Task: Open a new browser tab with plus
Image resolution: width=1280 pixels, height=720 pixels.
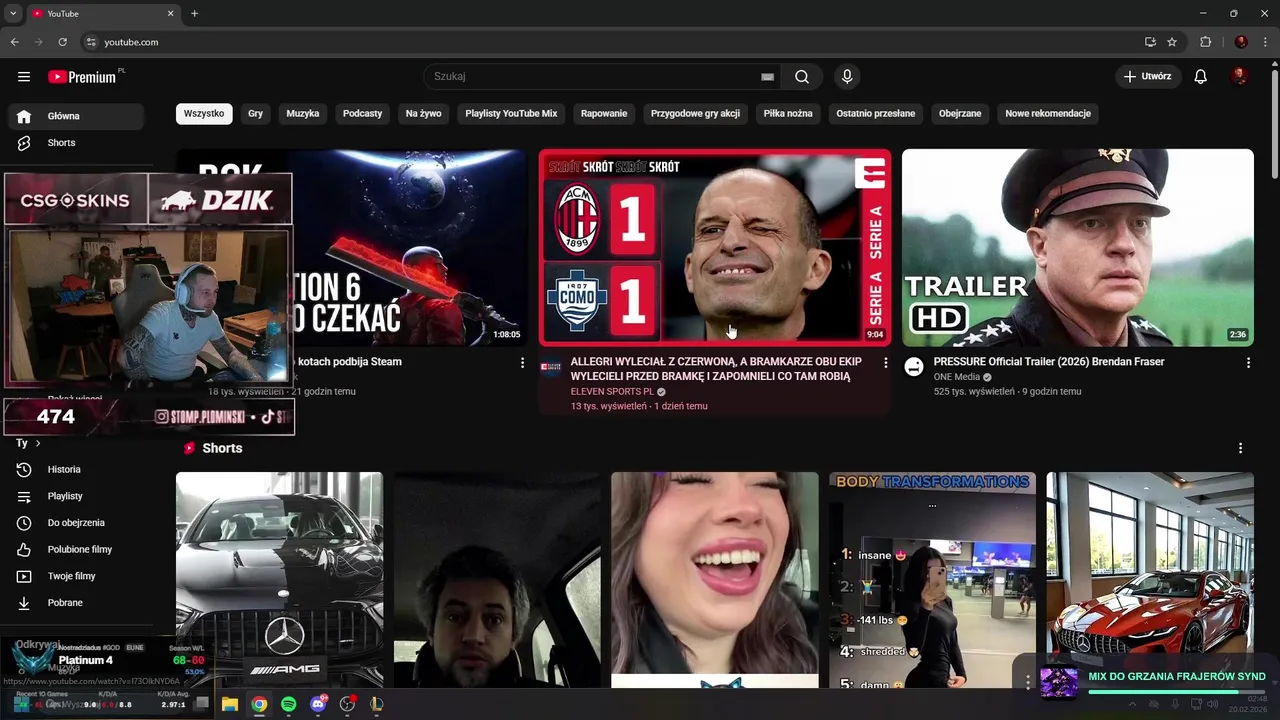Action: (x=195, y=13)
